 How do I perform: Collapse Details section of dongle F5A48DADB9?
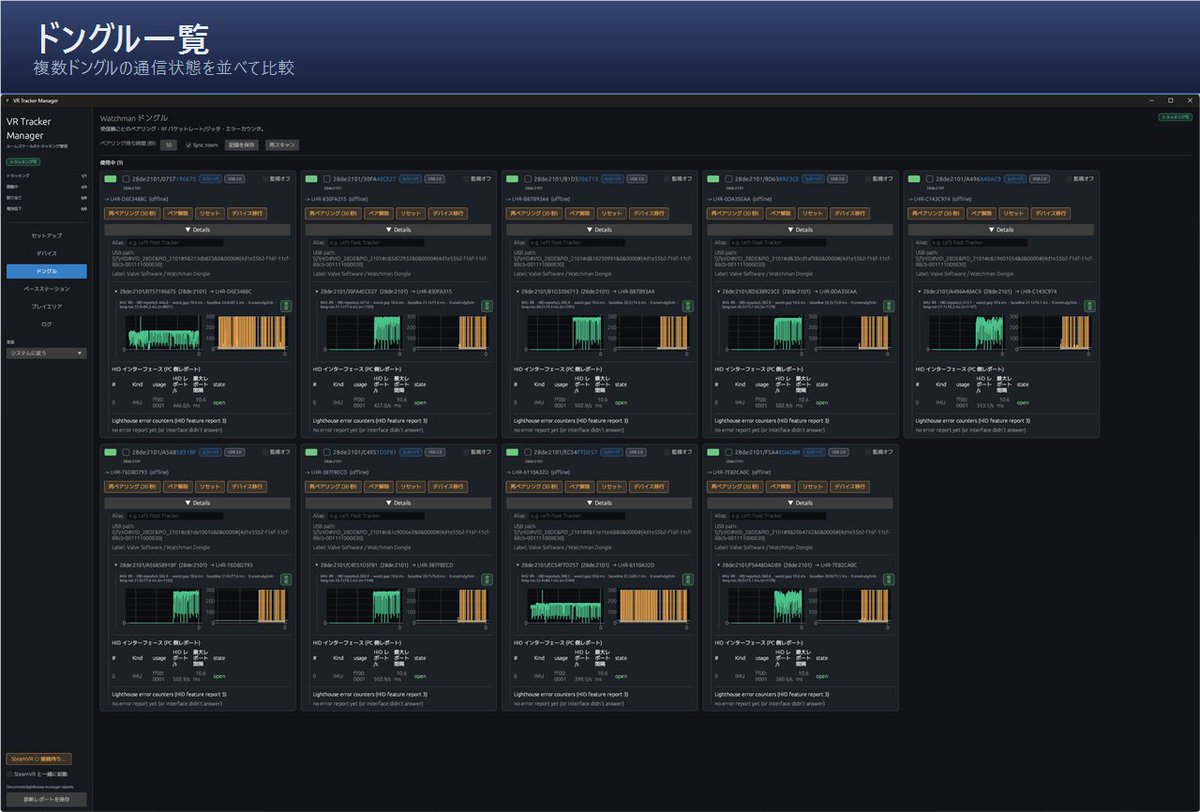tap(799, 503)
